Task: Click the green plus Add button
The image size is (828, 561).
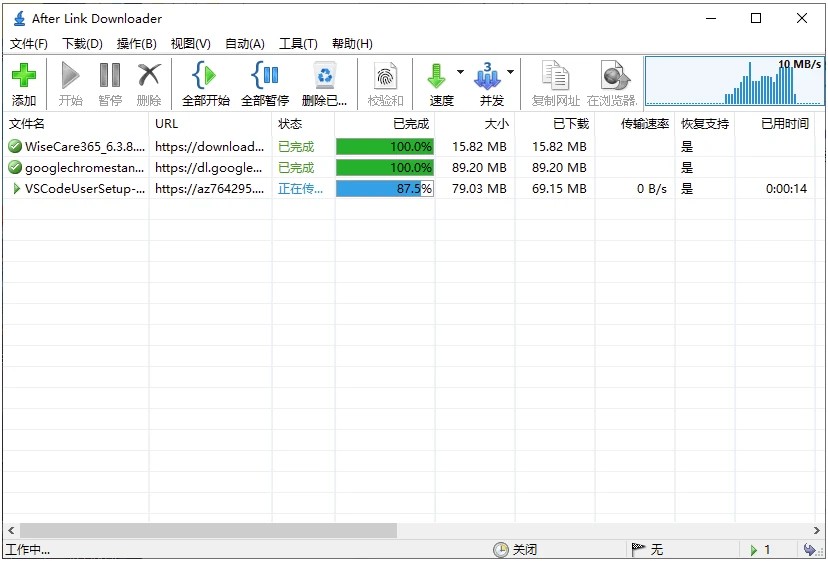Action: 24,75
